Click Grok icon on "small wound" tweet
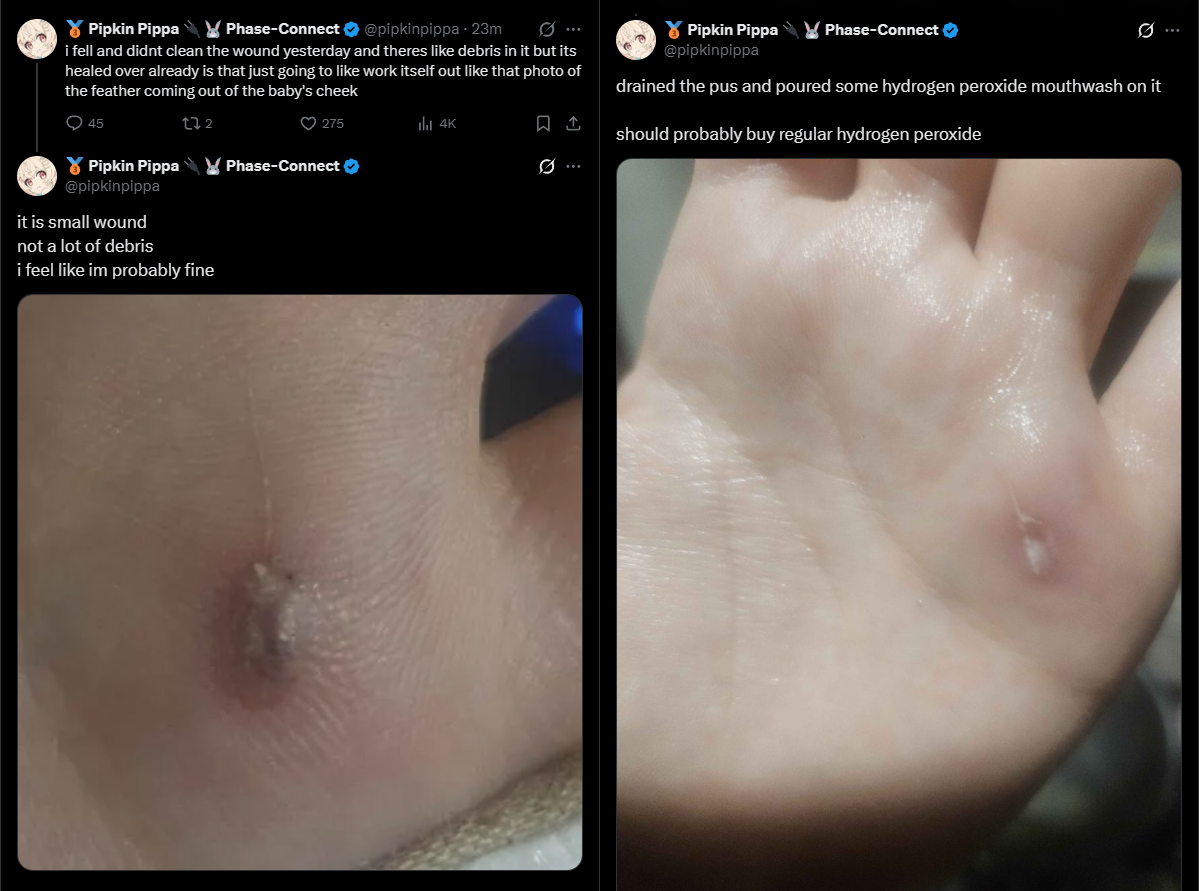The image size is (1199, 891). [547, 166]
